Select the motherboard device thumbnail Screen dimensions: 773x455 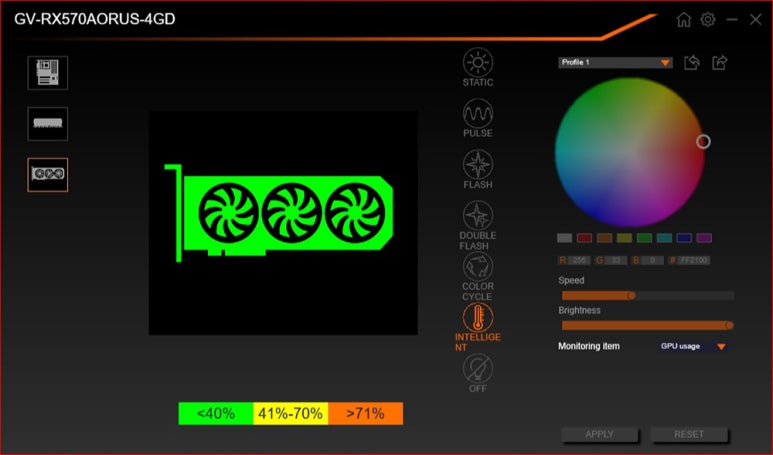coord(48,72)
